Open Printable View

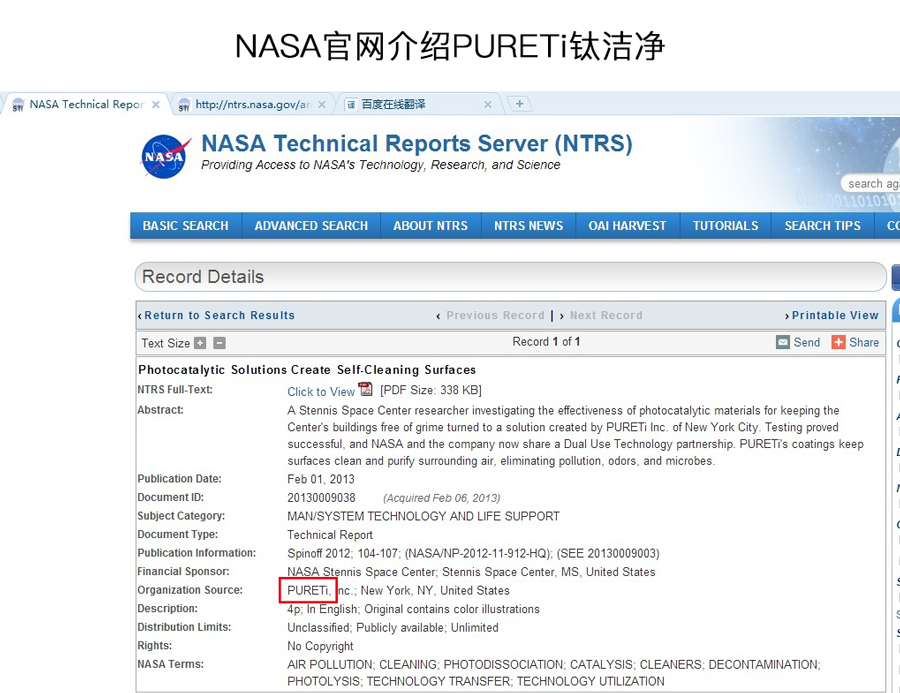835,315
